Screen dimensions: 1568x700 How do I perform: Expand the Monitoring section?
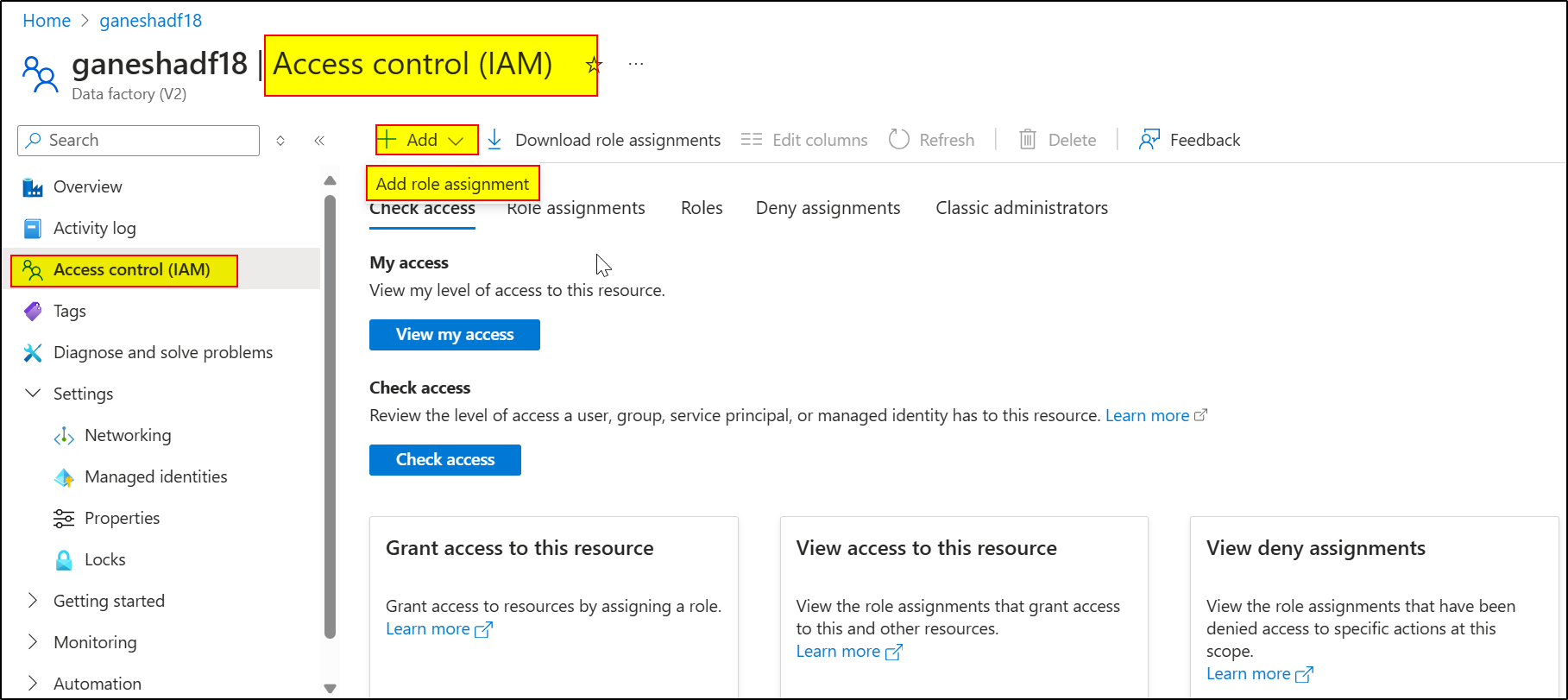coord(33,642)
